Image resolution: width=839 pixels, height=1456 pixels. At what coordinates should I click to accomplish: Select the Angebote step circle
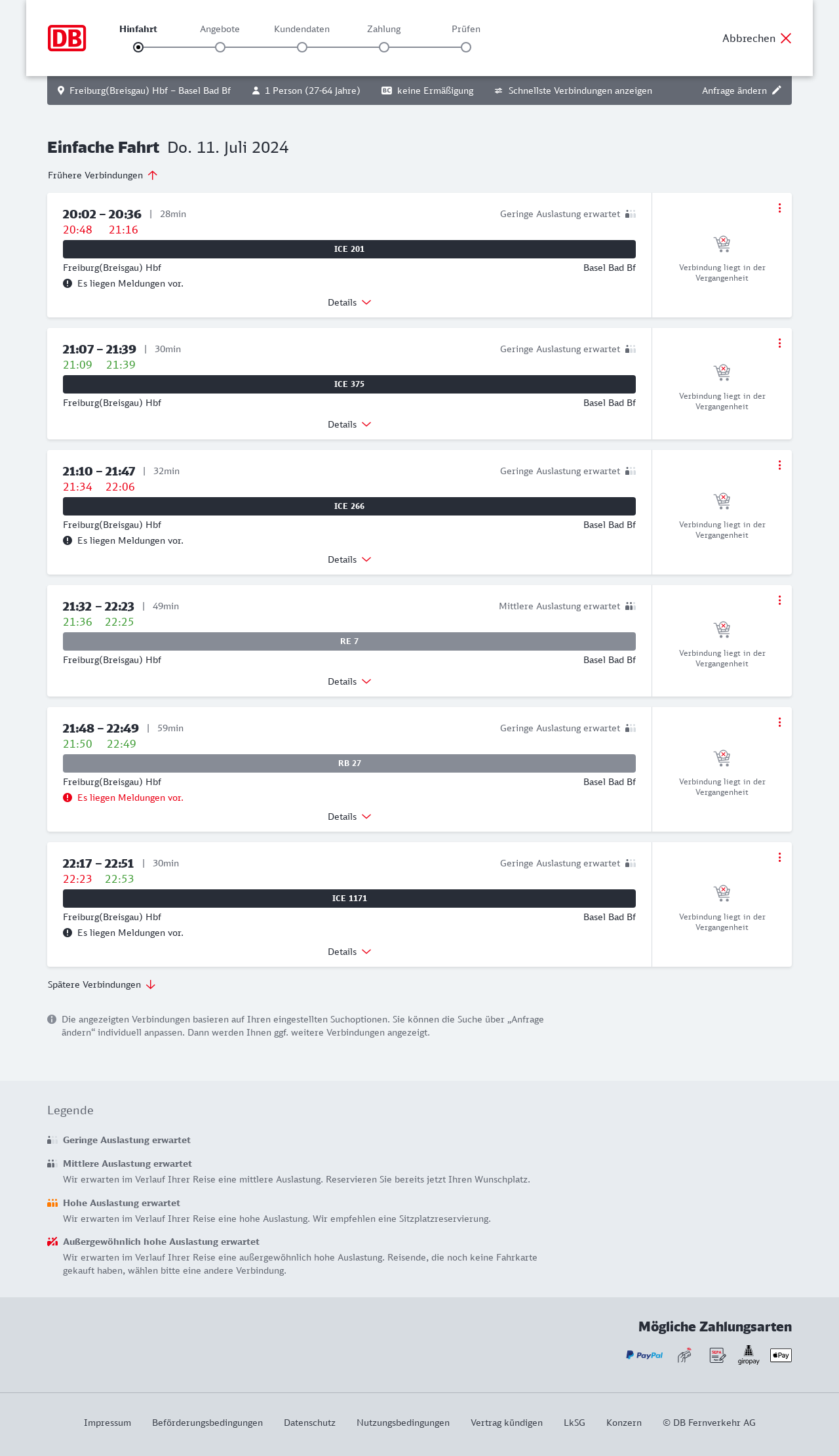220,47
